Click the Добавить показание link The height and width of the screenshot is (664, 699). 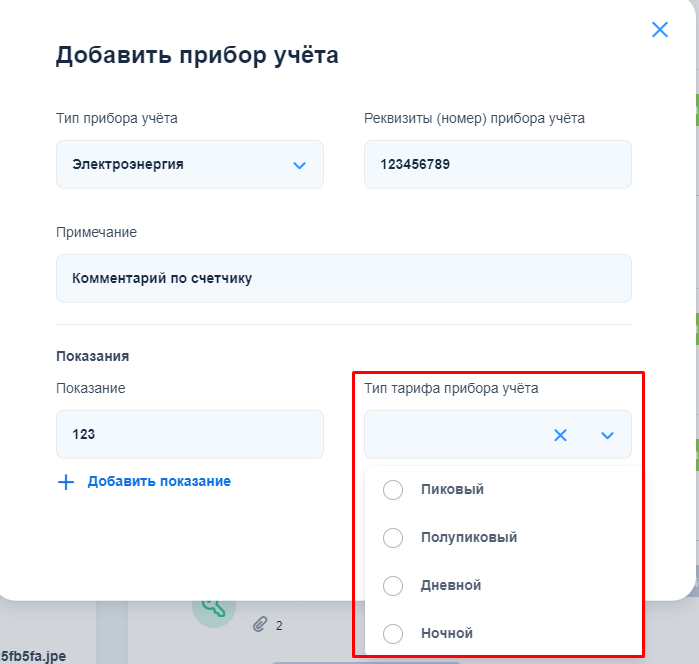(x=159, y=482)
